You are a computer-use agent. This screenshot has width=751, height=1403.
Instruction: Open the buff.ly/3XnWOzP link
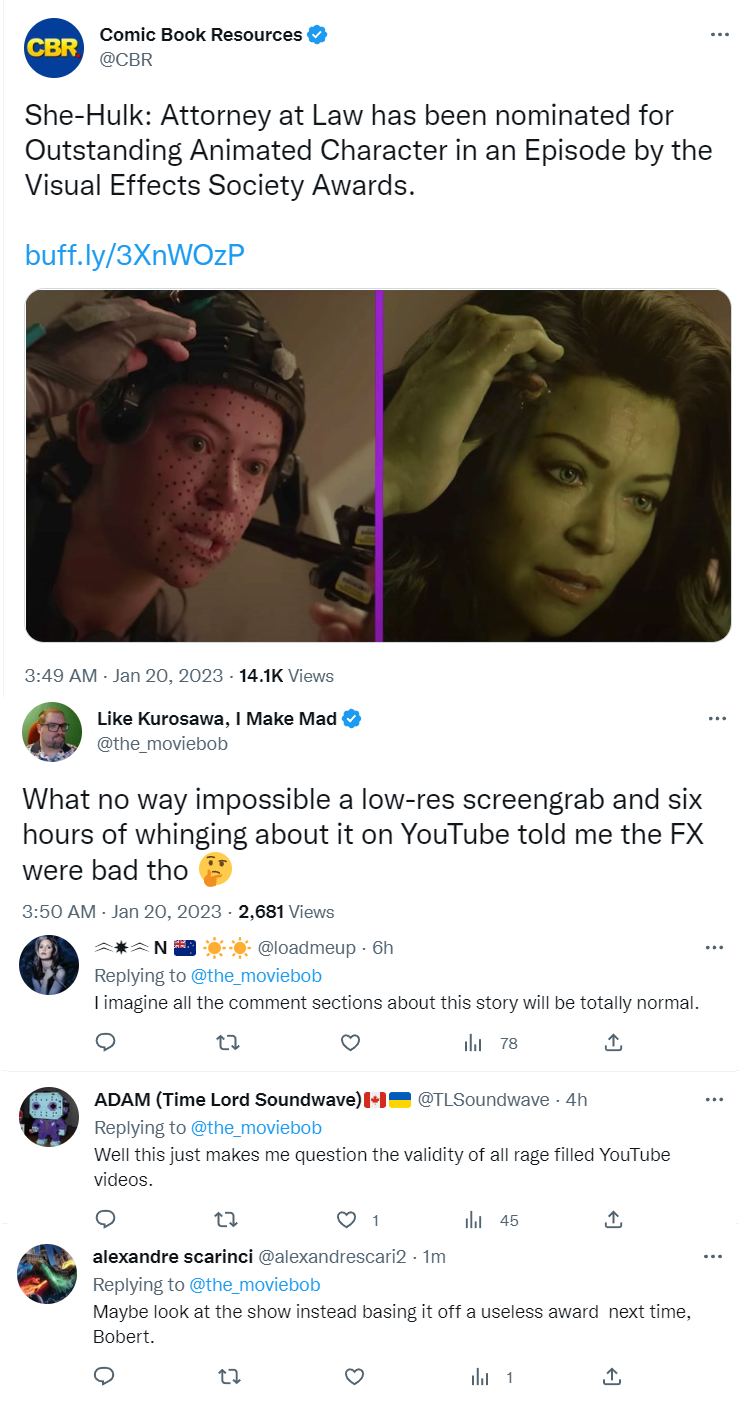[x=134, y=255]
